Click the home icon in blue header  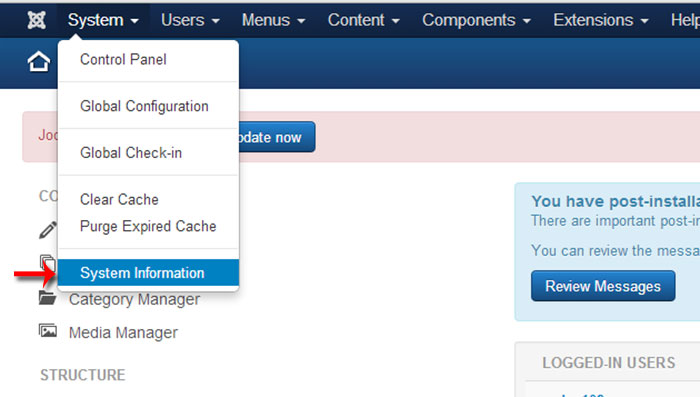38,61
